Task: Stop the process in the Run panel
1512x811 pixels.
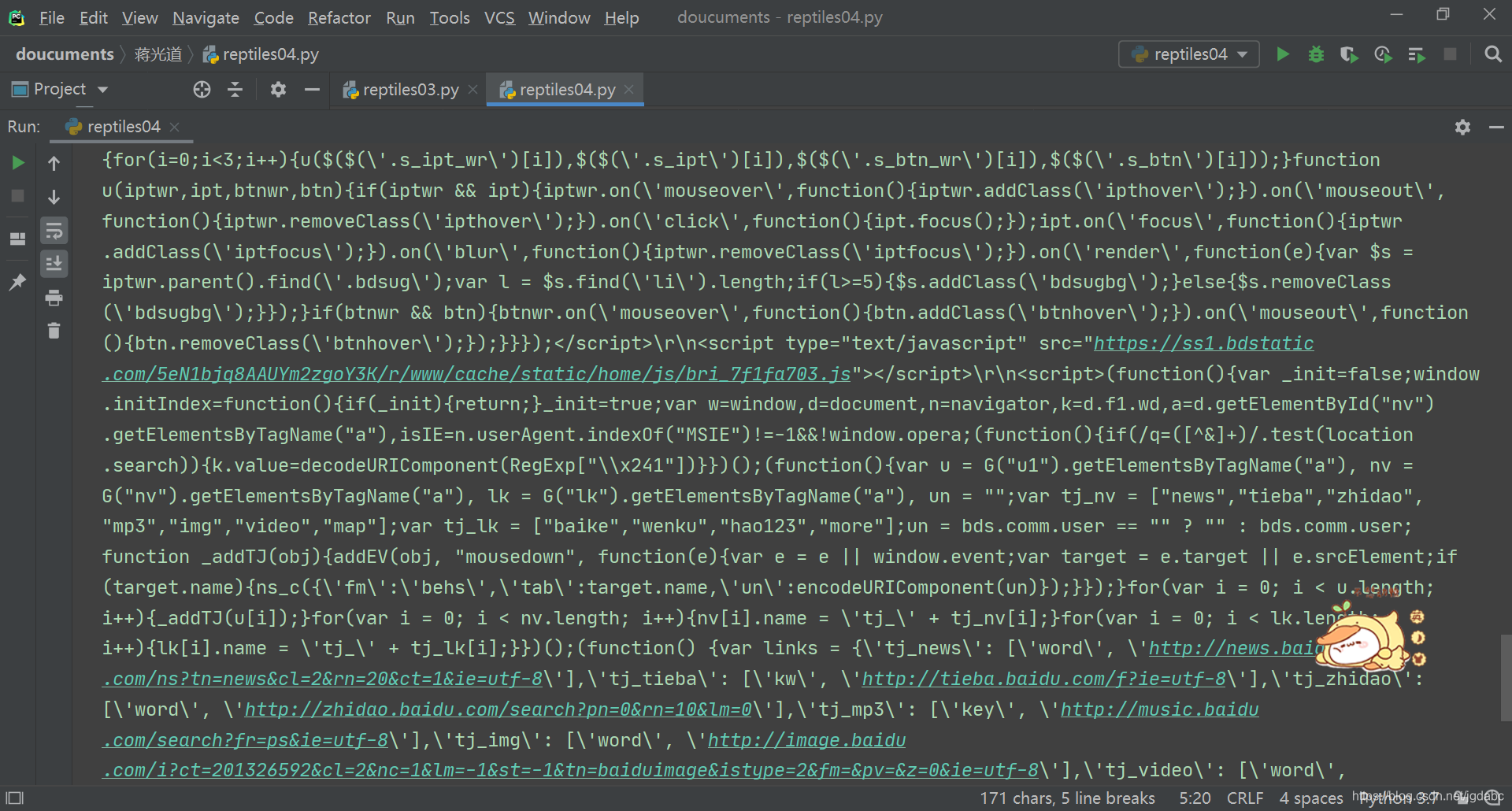Action: (17, 196)
